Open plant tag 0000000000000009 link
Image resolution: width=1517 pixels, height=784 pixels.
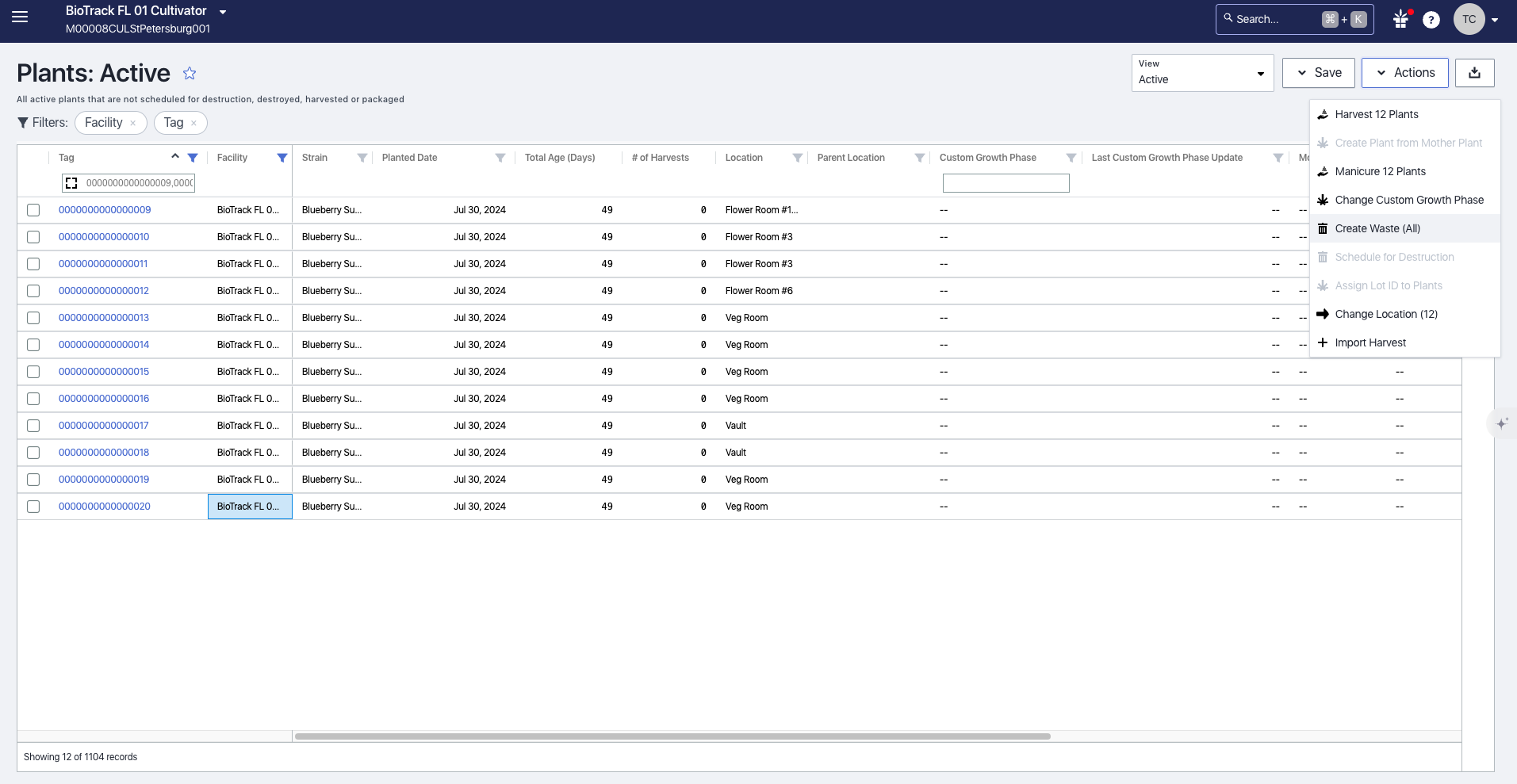pyautogui.click(x=105, y=210)
